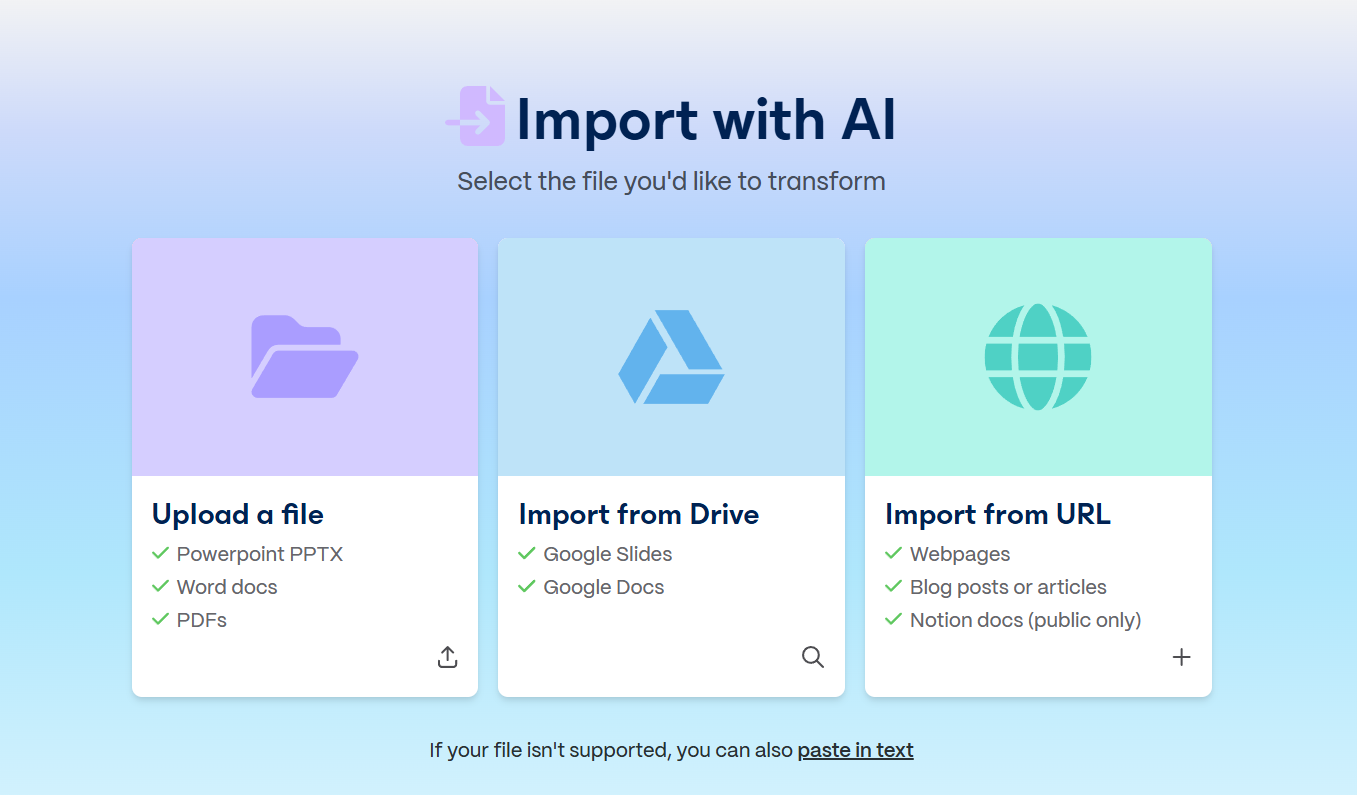Click the magnifying glass search icon
Screen dimensions: 1357x795
(813, 657)
